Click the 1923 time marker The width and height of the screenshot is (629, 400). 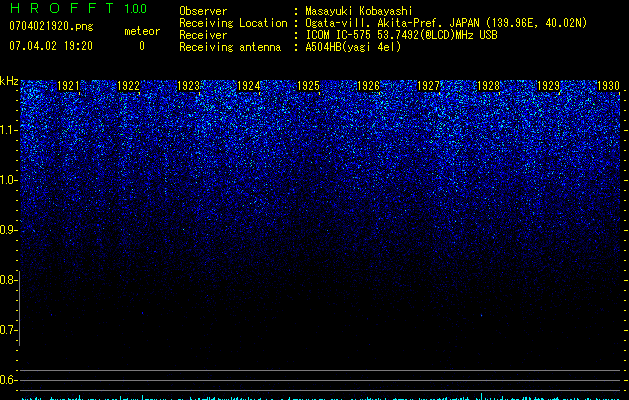pyautogui.click(x=188, y=86)
